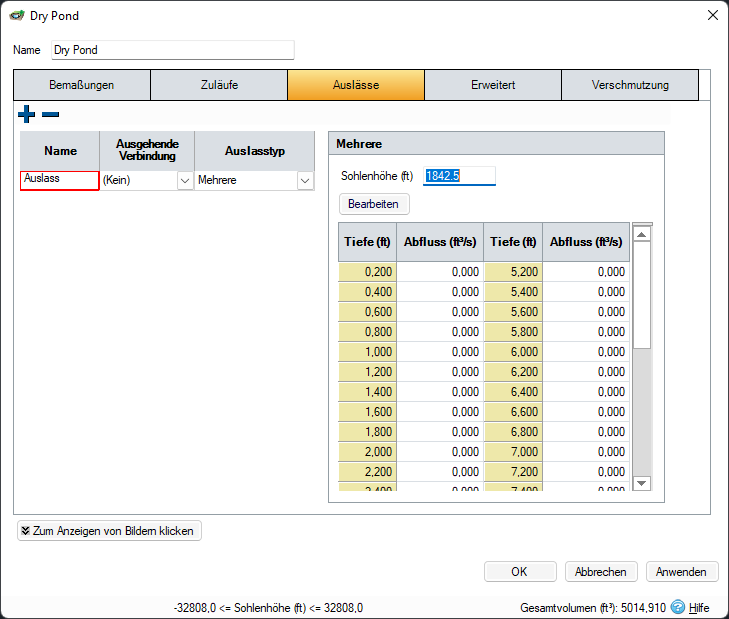The width and height of the screenshot is (729, 619).
Task: Open Ausgehende Verbindung dropdown showing (Kein)
Action: (x=185, y=180)
